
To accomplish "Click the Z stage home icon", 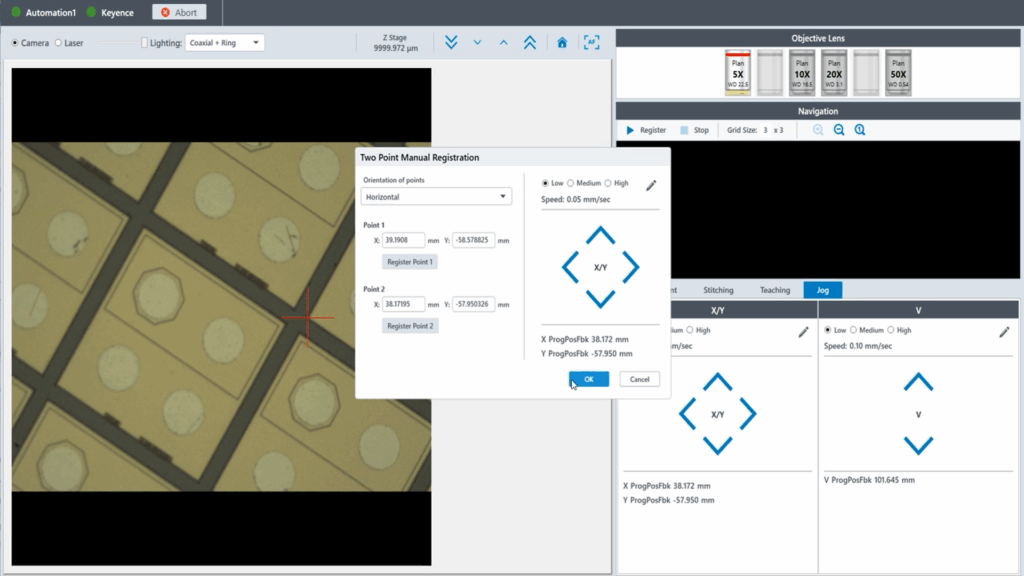I will [562, 42].
